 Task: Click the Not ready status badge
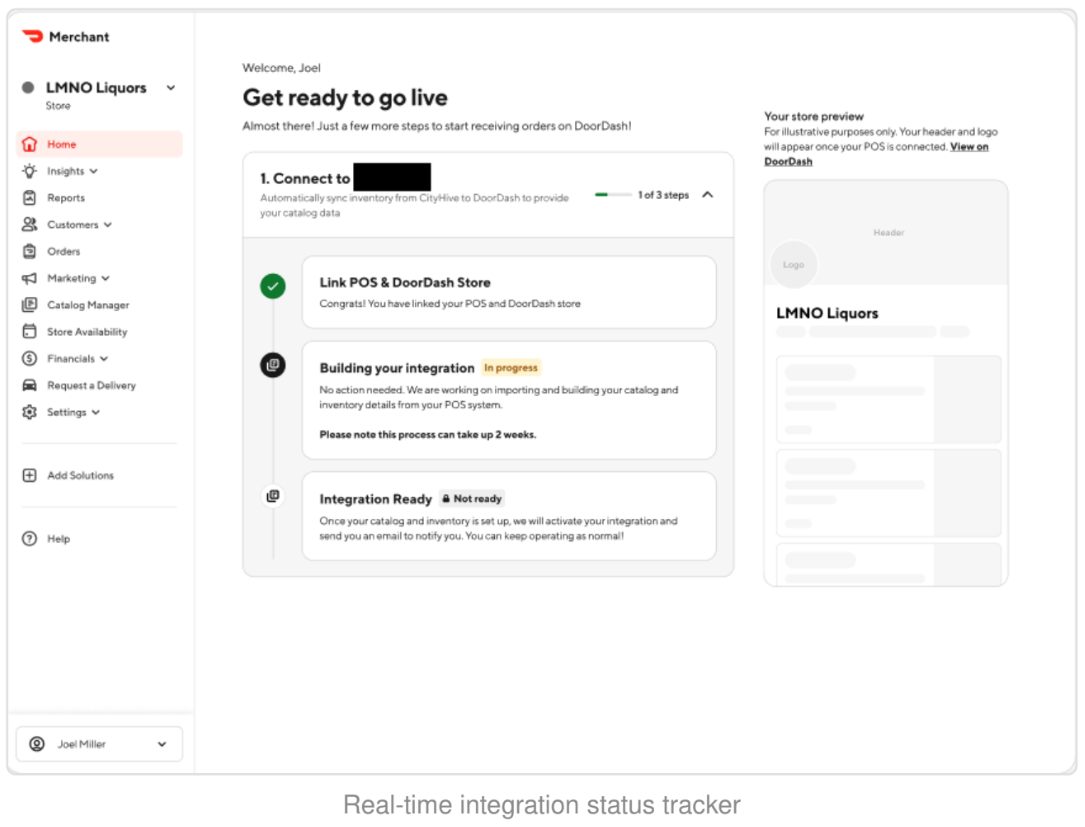click(x=472, y=498)
